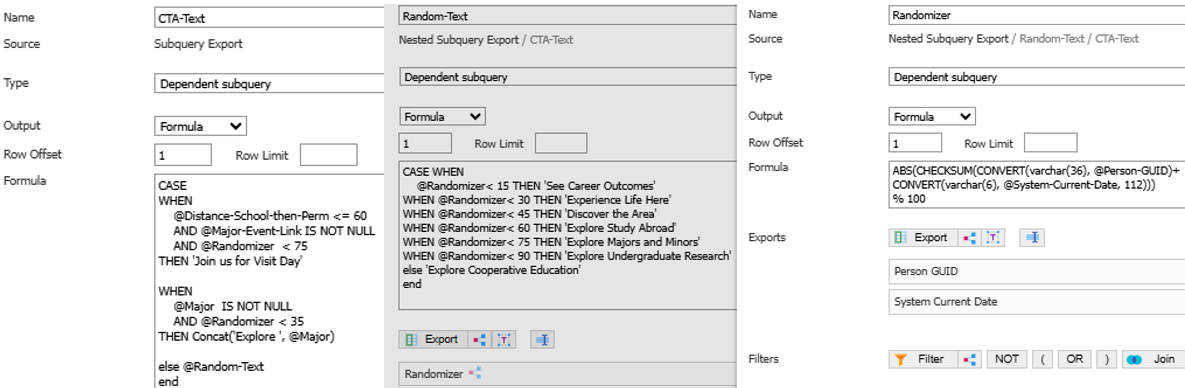Click 'Subquery Export' source text in CTA-Text panel
Image resolution: width=1185 pixels, height=388 pixels.
pyautogui.click(x=199, y=44)
